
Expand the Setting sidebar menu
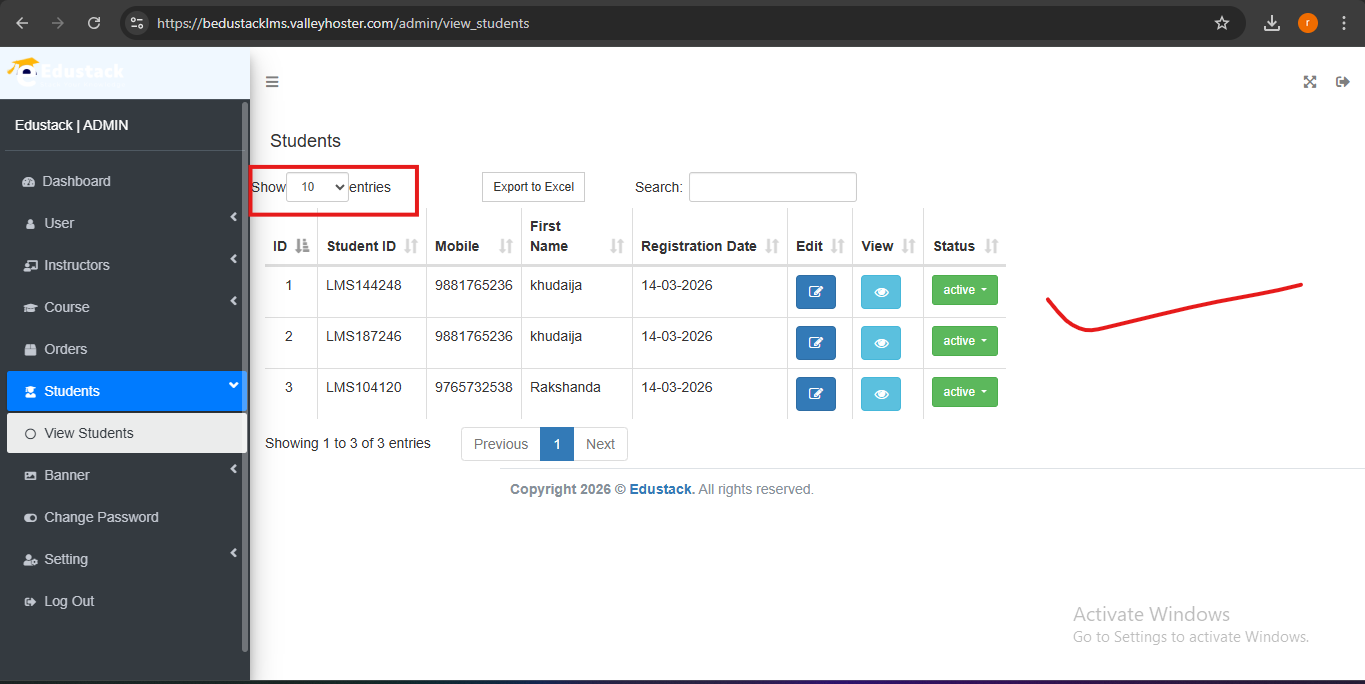tap(126, 559)
